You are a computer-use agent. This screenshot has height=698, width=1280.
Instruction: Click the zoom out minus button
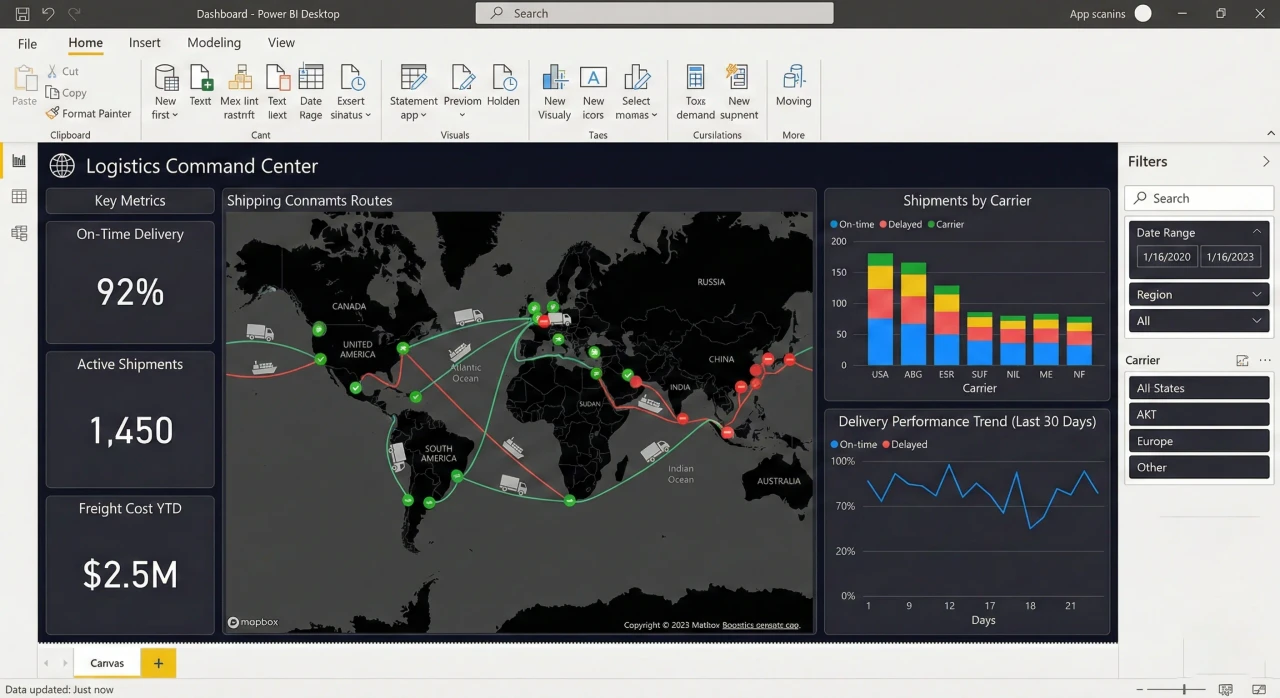(1141, 689)
